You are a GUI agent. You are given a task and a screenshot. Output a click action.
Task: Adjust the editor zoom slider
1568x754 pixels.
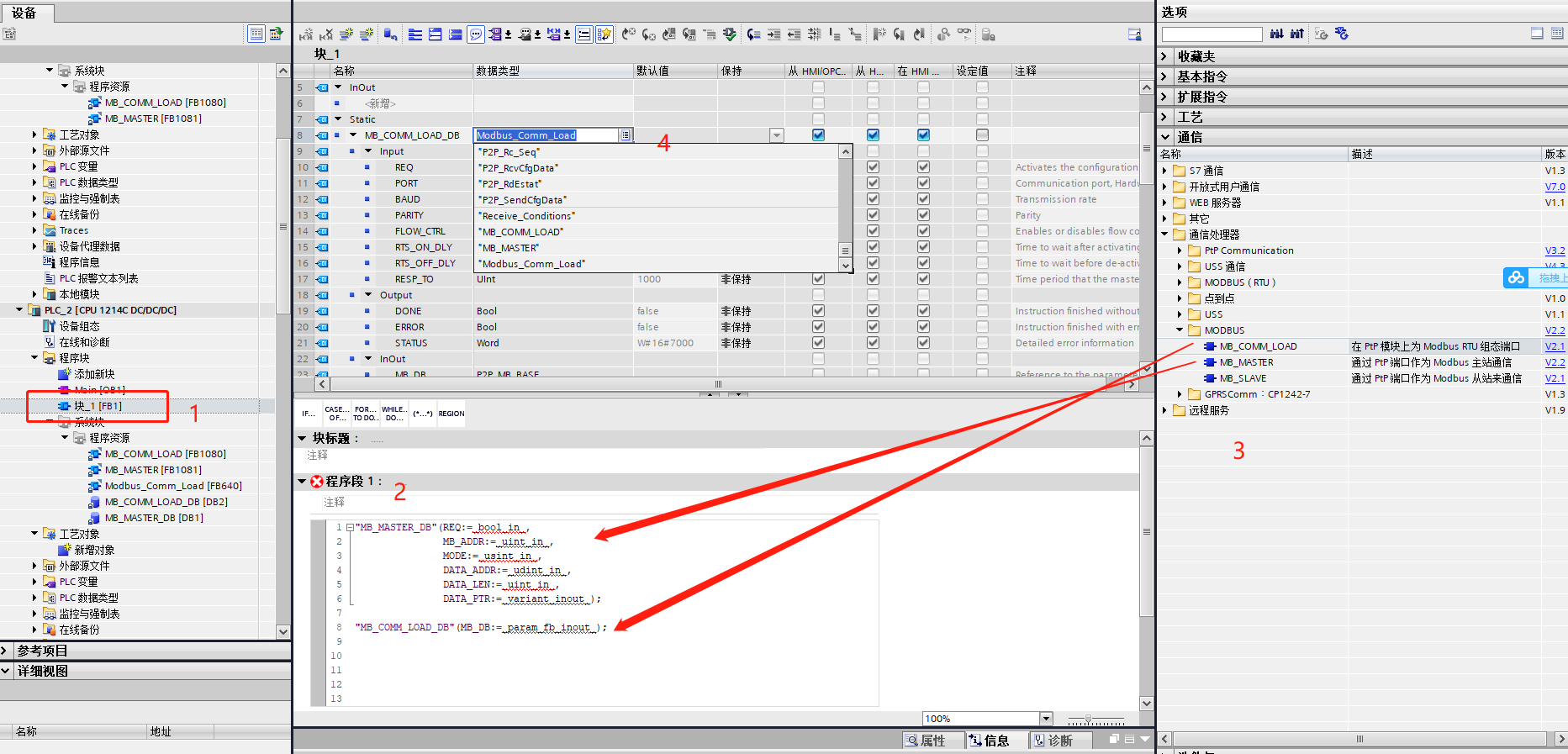pos(1089,720)
